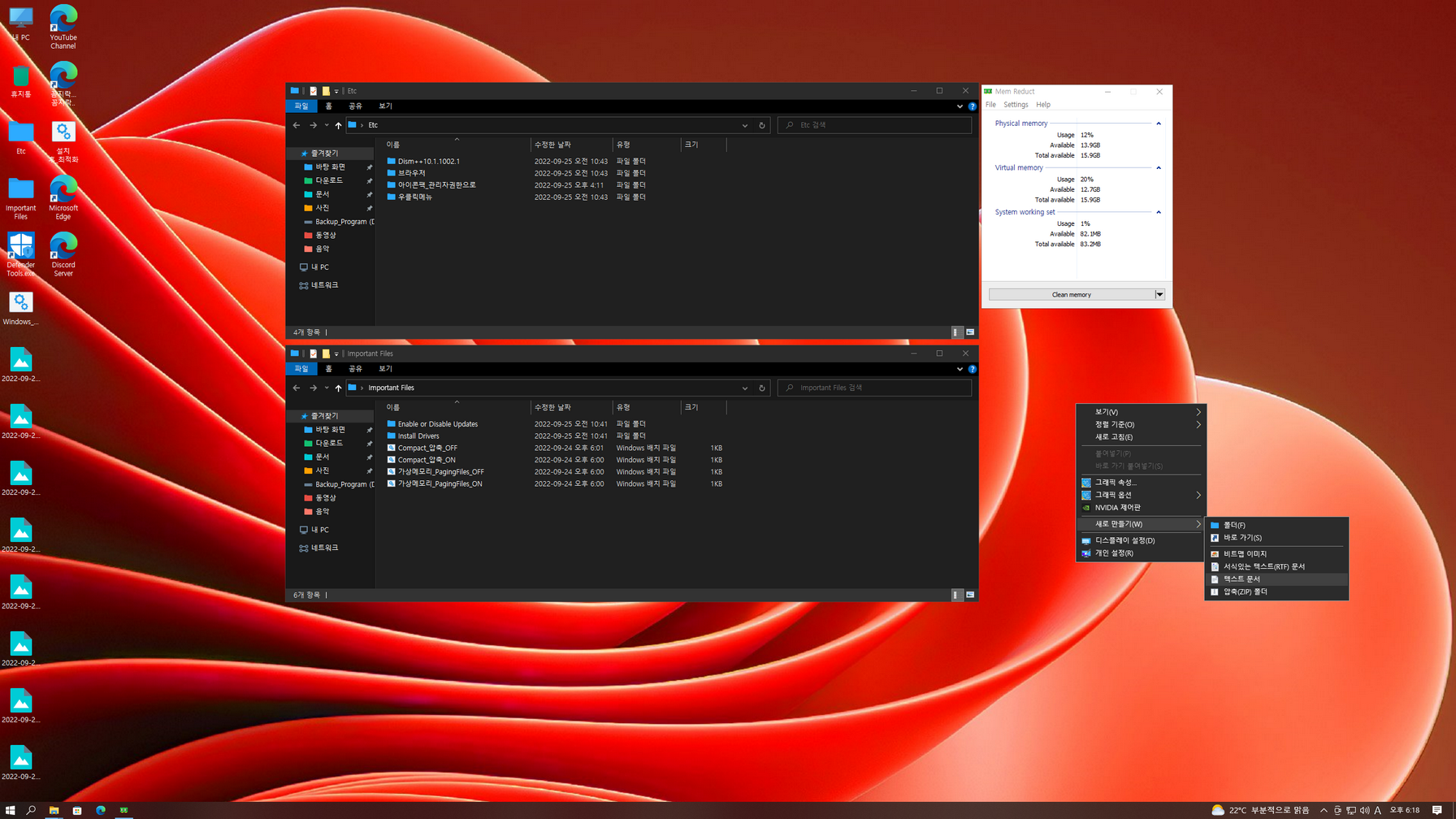Refresh the Important Files address bar
The width and height of the screenshot is (1456, 819).
(762, 388)
